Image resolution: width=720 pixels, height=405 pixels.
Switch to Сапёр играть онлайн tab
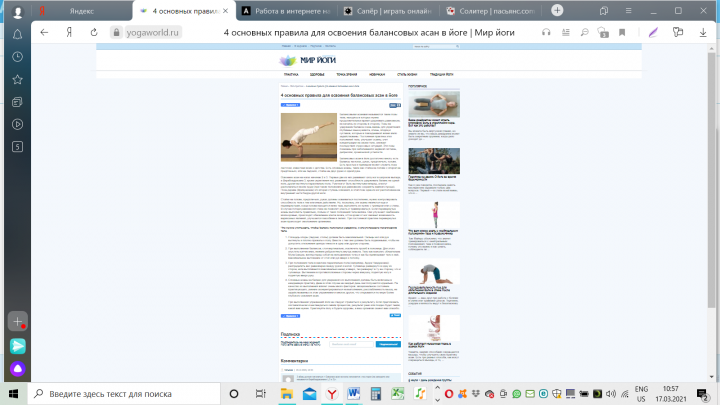click(388, 11)
